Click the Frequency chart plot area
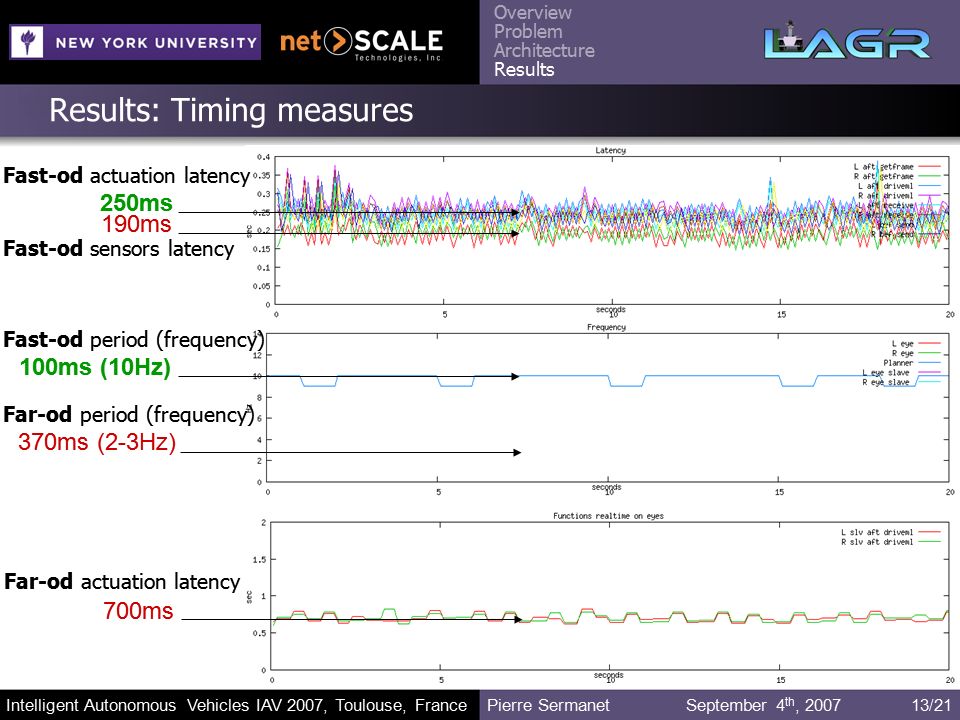The height and width of the screenshot is (720, 960). point(609,408)
